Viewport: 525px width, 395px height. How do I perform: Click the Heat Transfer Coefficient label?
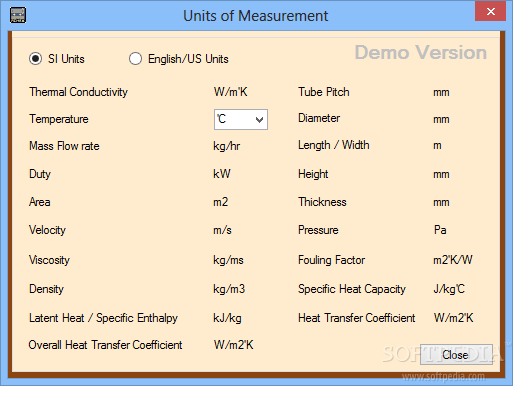(x=357, y=318)
